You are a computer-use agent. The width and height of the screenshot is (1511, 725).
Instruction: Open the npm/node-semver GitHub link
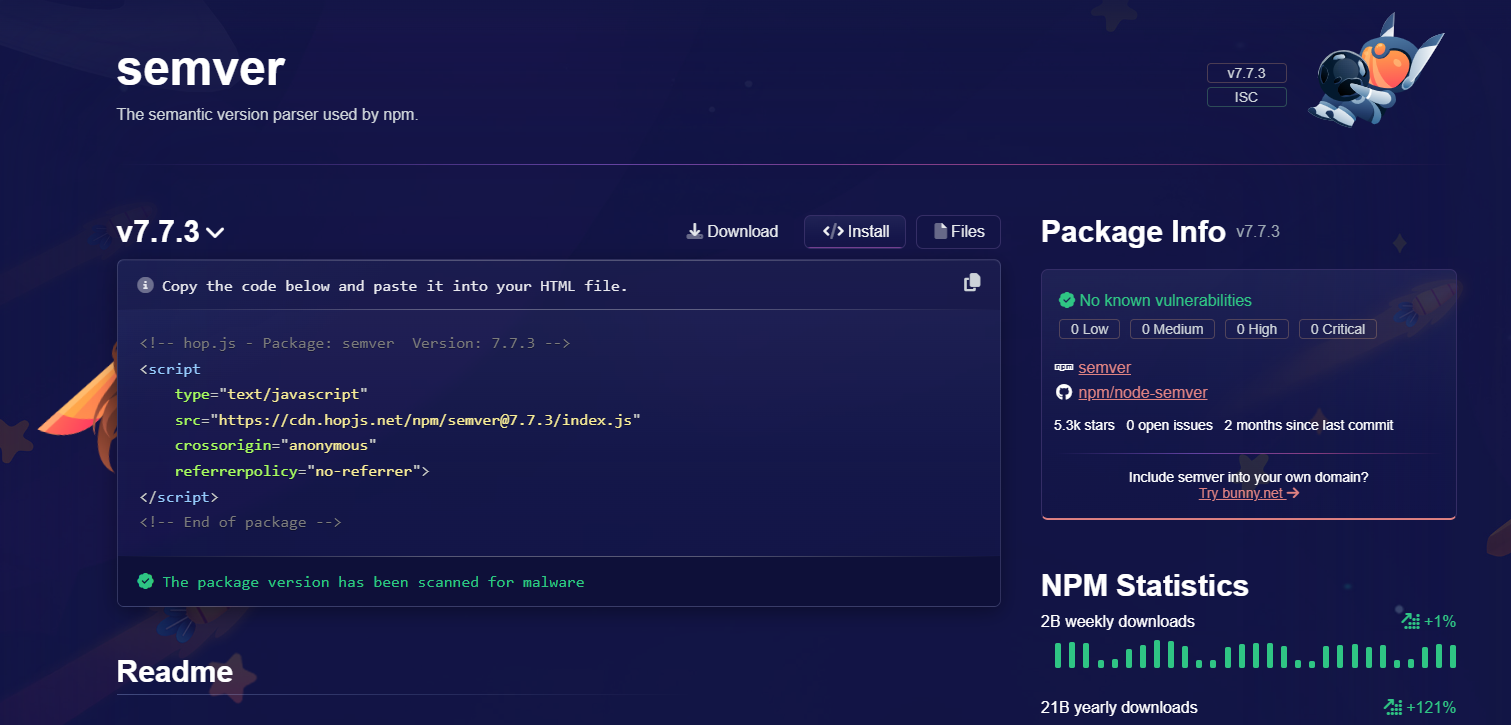[1142, 393]
